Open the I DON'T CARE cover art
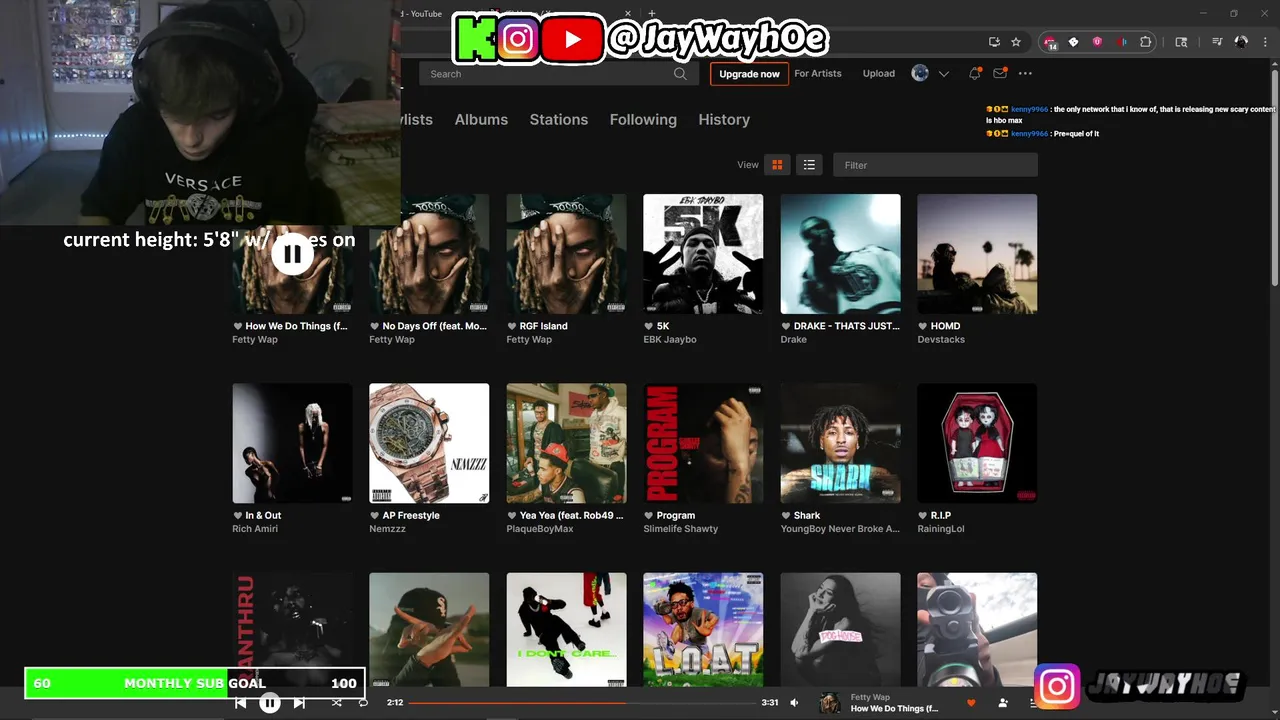Image resolution: width=1280 pixels, height=720 pixels. pos(566,630)
